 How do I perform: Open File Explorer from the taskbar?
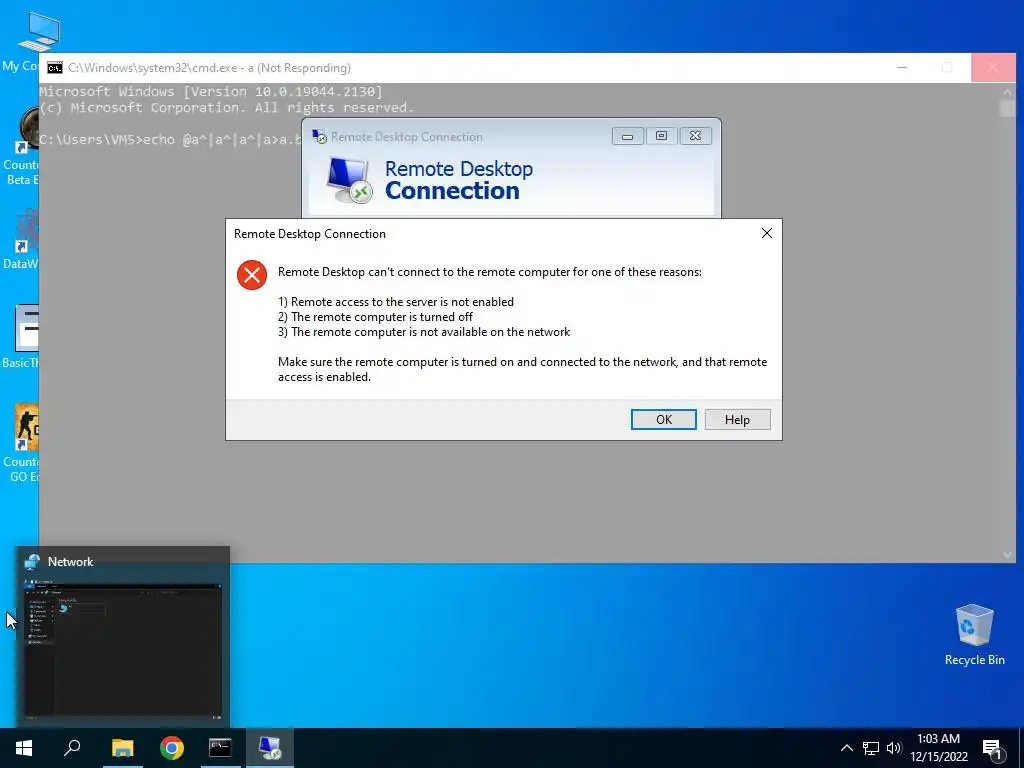tap(122, 748)
